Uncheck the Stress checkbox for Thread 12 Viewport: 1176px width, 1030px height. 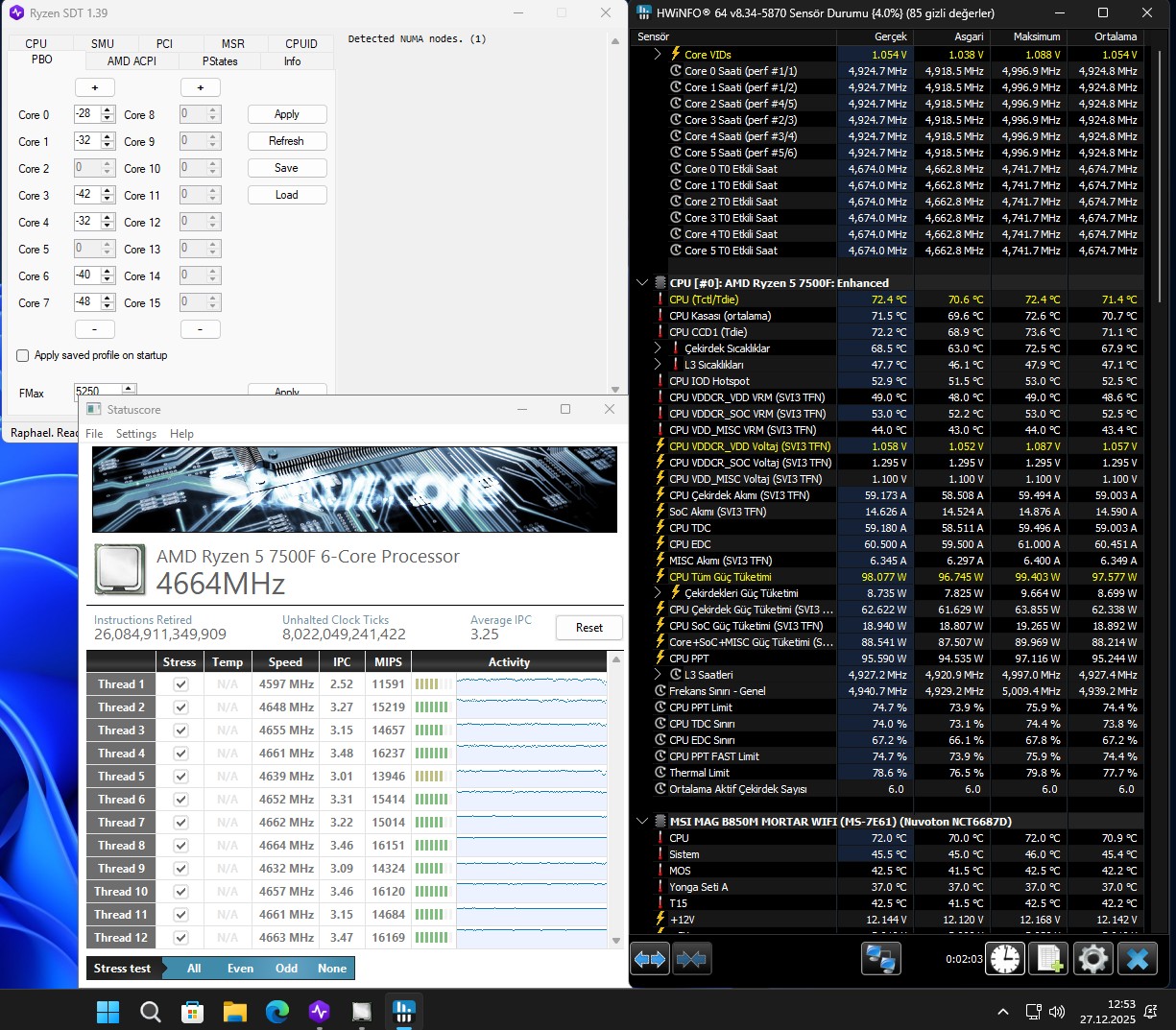(x=180, y=938)
